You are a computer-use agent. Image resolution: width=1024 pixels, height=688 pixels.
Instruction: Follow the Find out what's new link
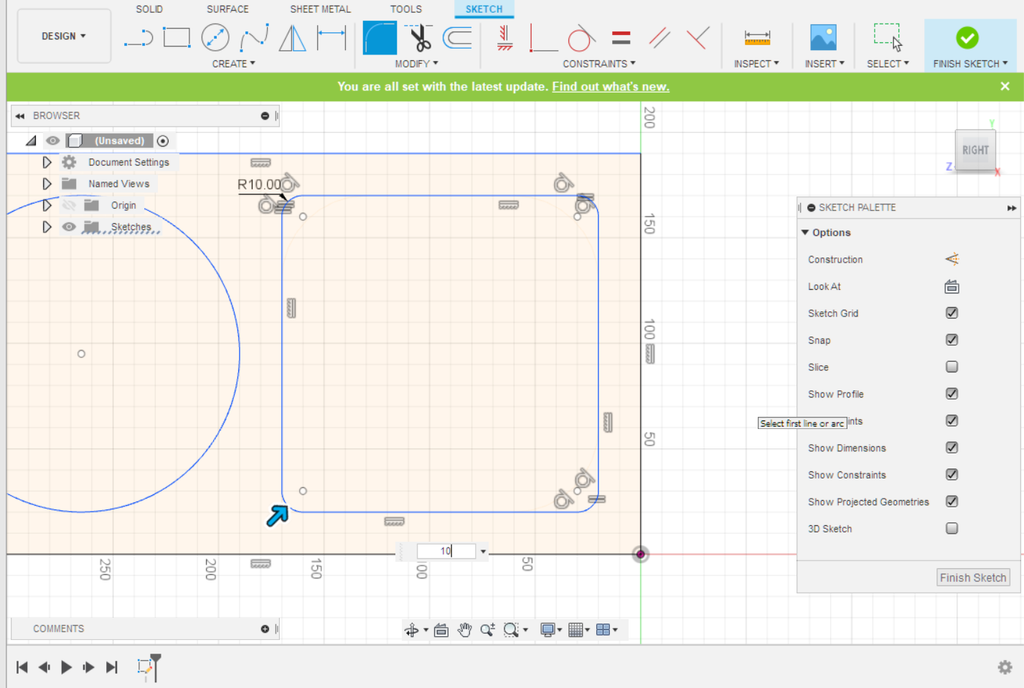pos(610,87)
